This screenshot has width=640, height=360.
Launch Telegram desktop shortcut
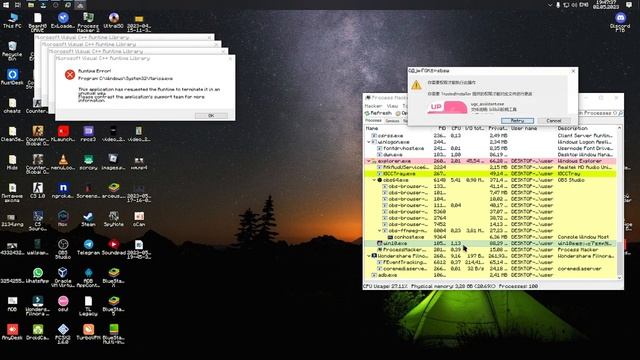click(88, 247)
